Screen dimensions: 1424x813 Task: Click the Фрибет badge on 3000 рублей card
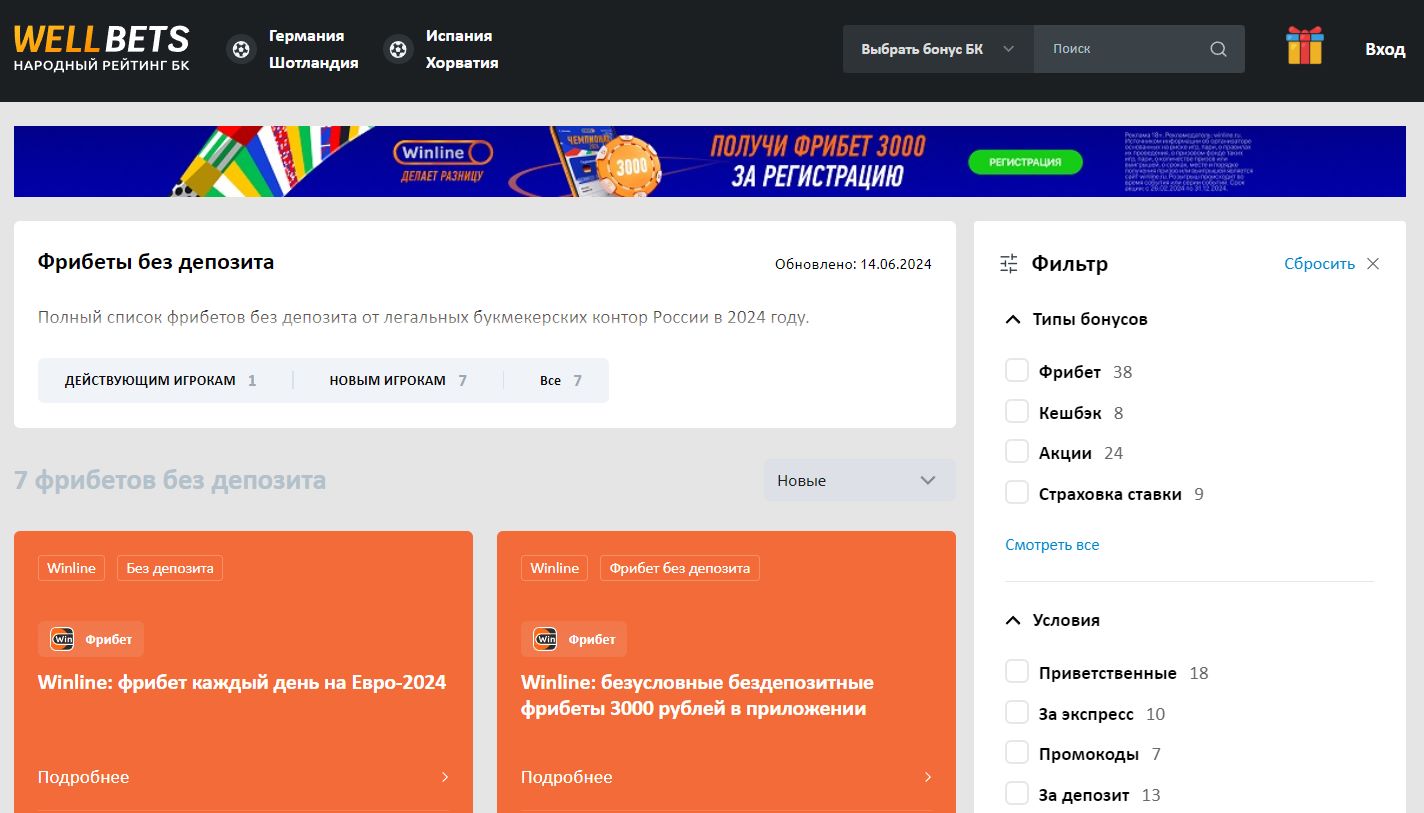574,639
